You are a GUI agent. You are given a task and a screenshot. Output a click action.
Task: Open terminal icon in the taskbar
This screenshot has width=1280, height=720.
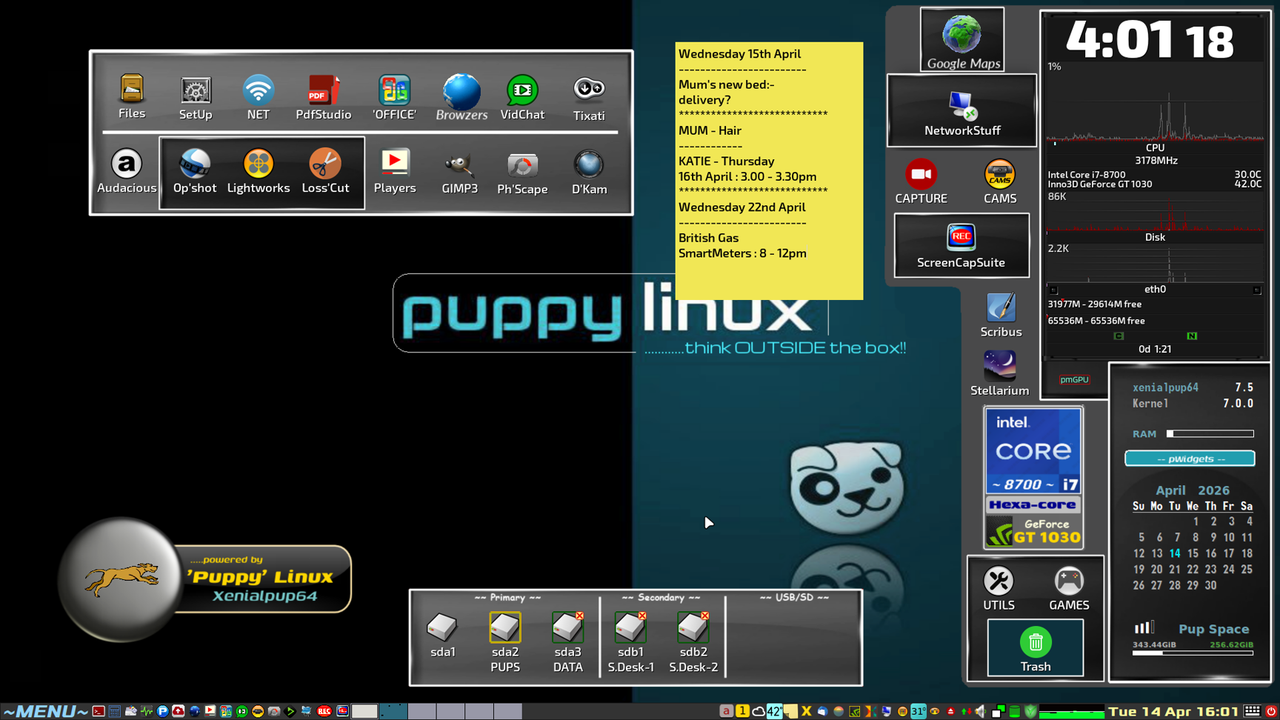(98, 711)
